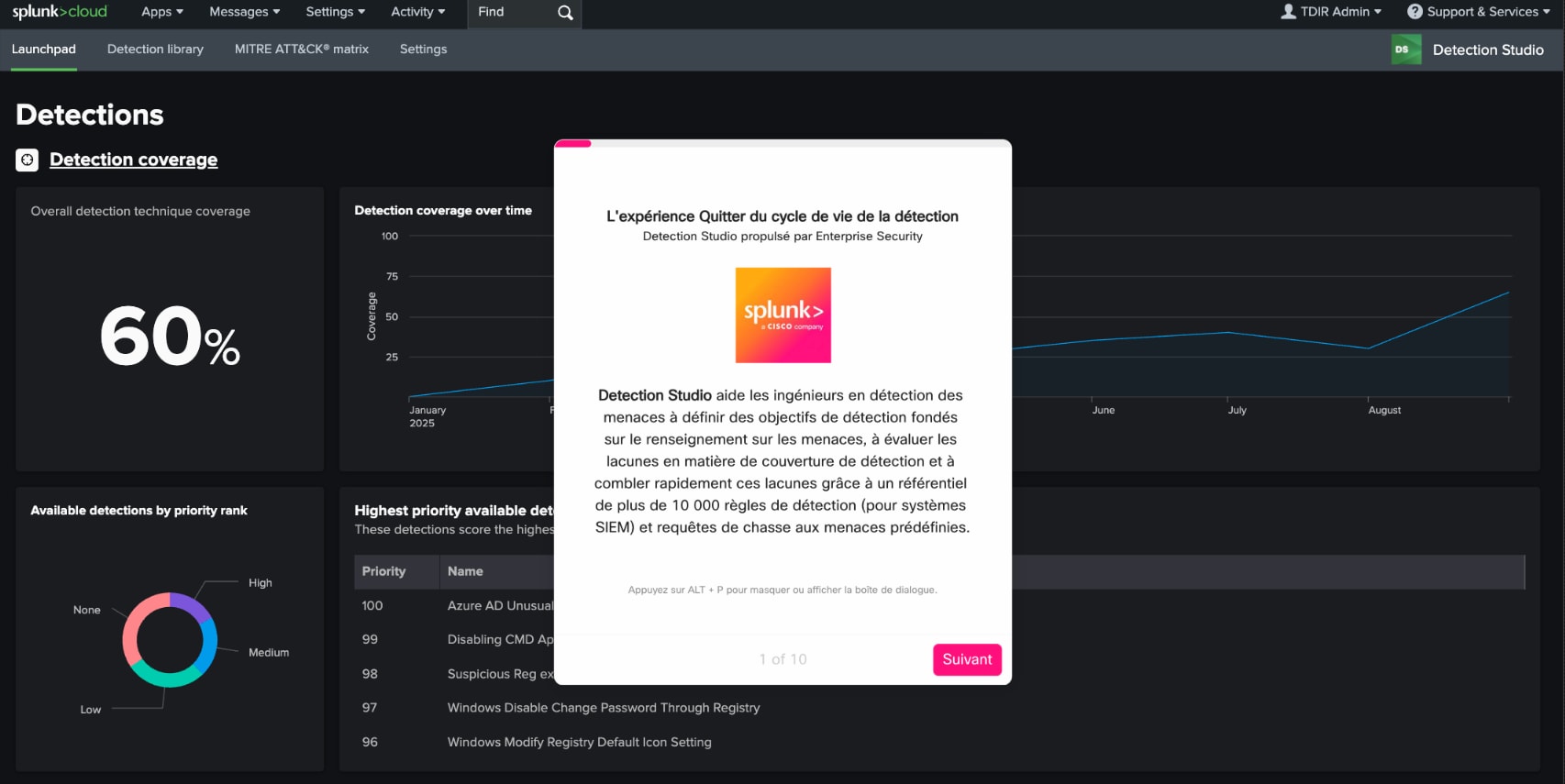Image resolution: width=1565 pixels, height=784 pixels.
Task: Click the July label on chart axis
Action: coord(1237,411)
